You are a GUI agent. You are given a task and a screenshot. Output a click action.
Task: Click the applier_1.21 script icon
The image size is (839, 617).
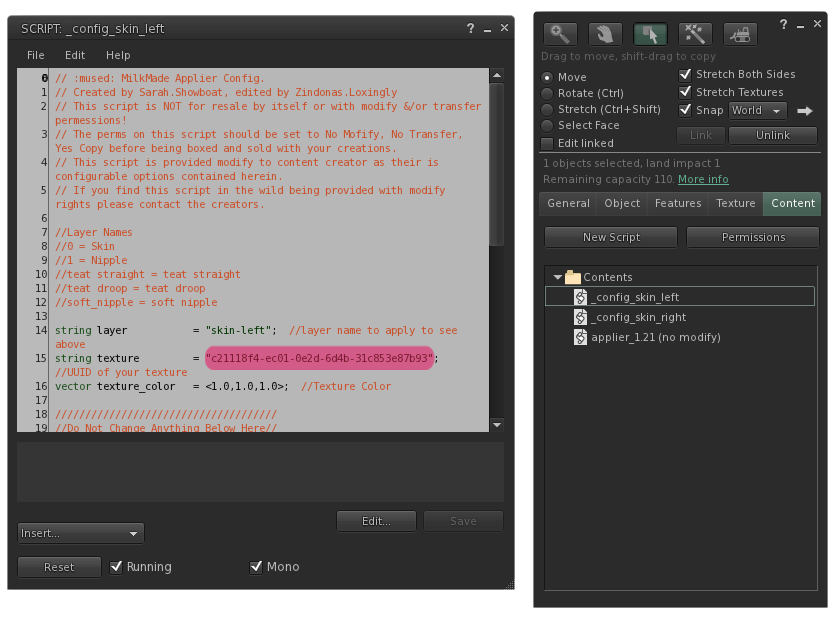[x=580, y=337]
